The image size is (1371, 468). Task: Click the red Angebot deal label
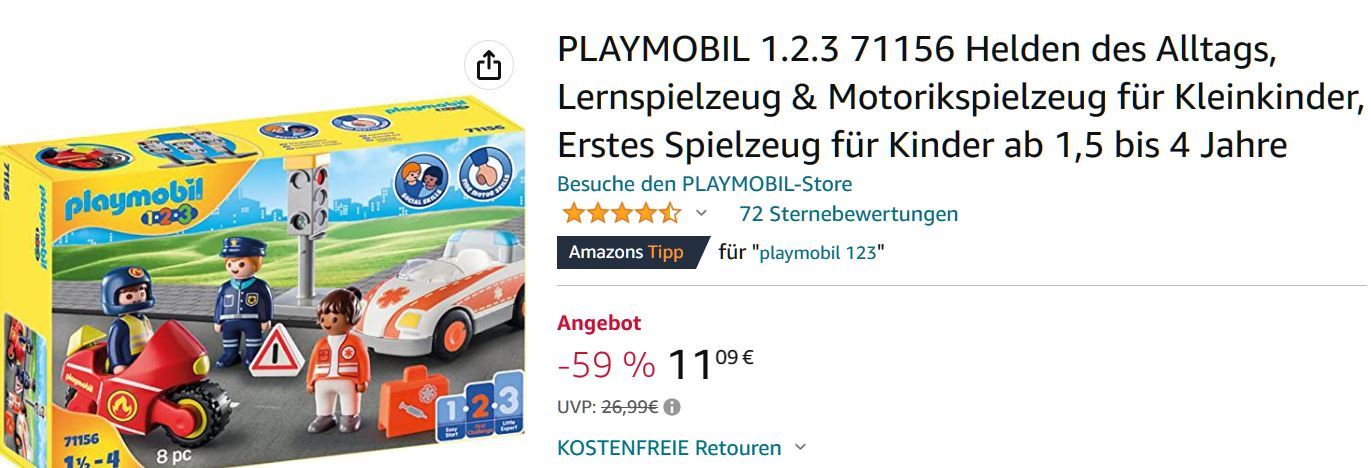click(x=599, y=323)
